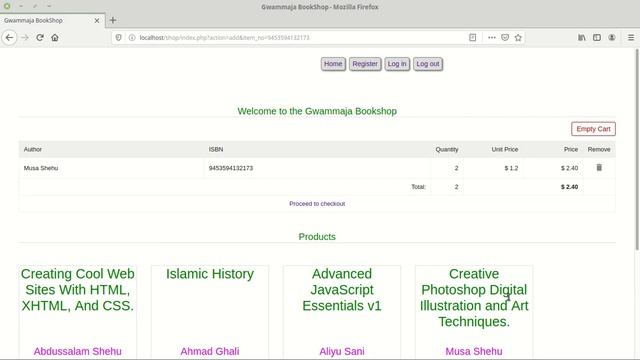Show site information icon in address bar
The width and height of the screenshot is (640, 360).
pos(132,38)
